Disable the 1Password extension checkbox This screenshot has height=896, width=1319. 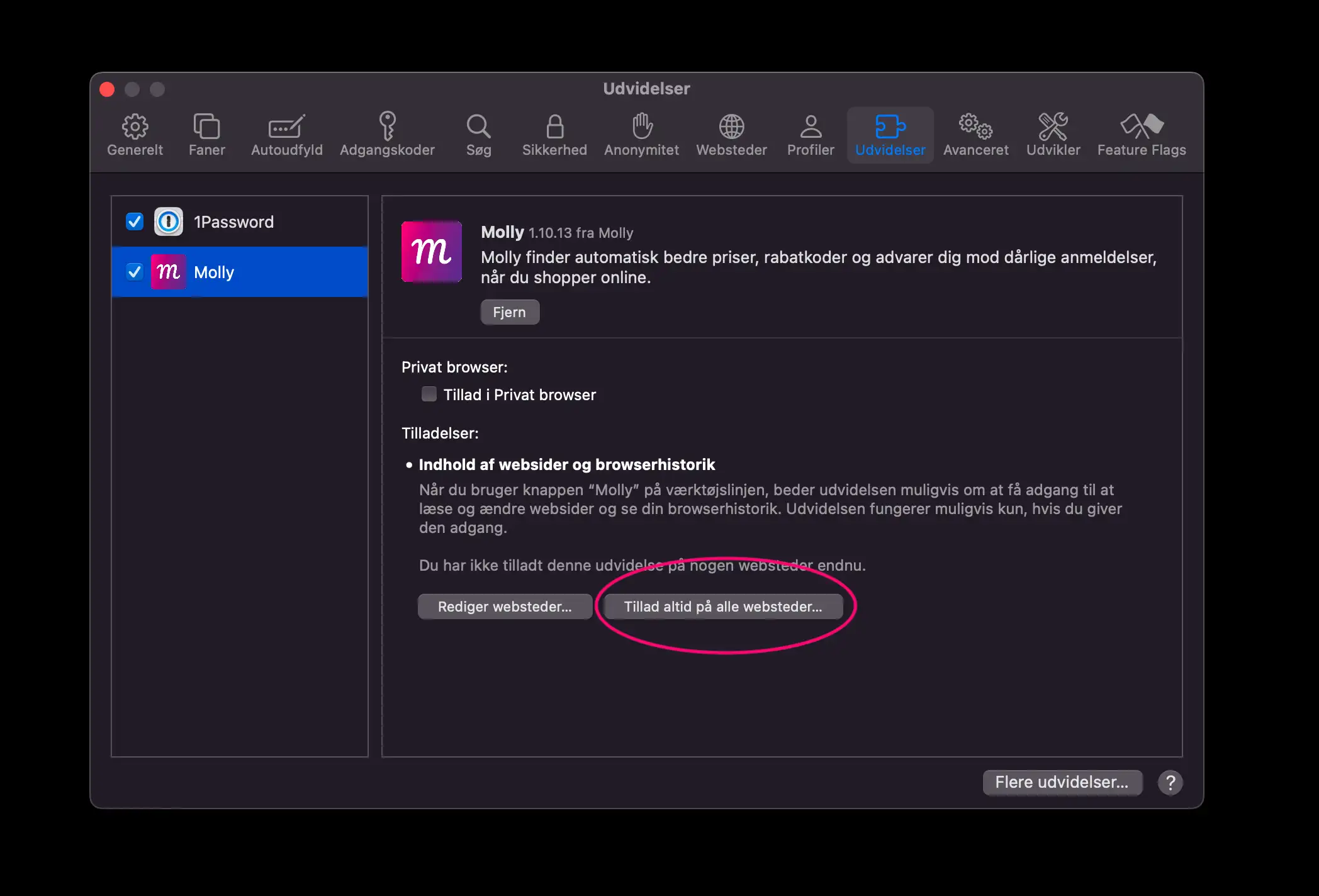click(135, 221)
